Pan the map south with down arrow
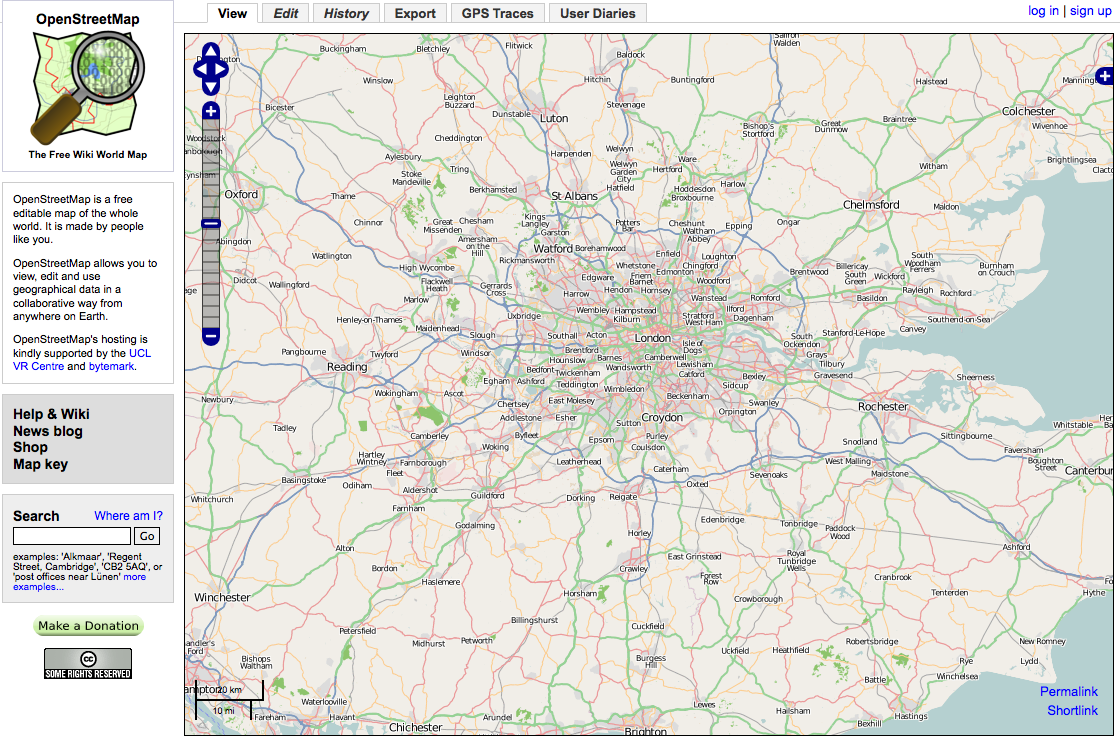Viewport: 1120px width, 738px height. point(211,86)
